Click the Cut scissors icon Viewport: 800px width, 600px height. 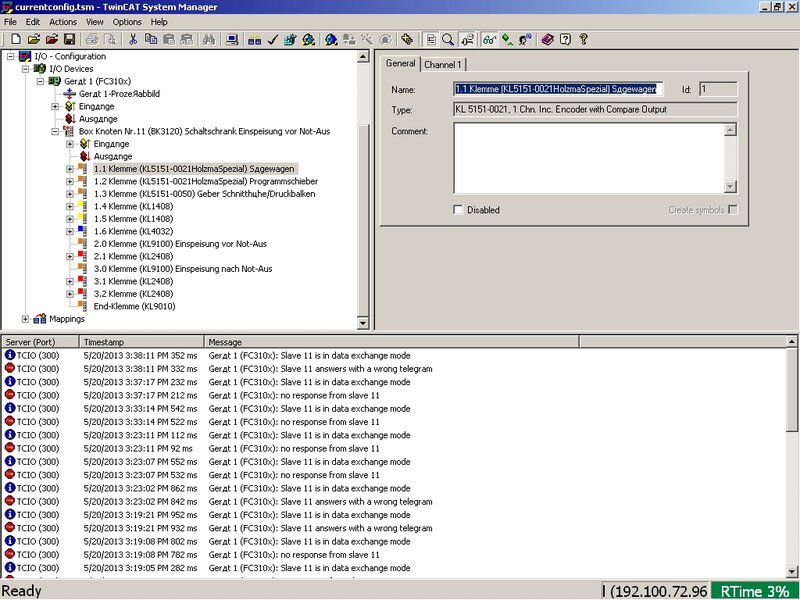132,40
